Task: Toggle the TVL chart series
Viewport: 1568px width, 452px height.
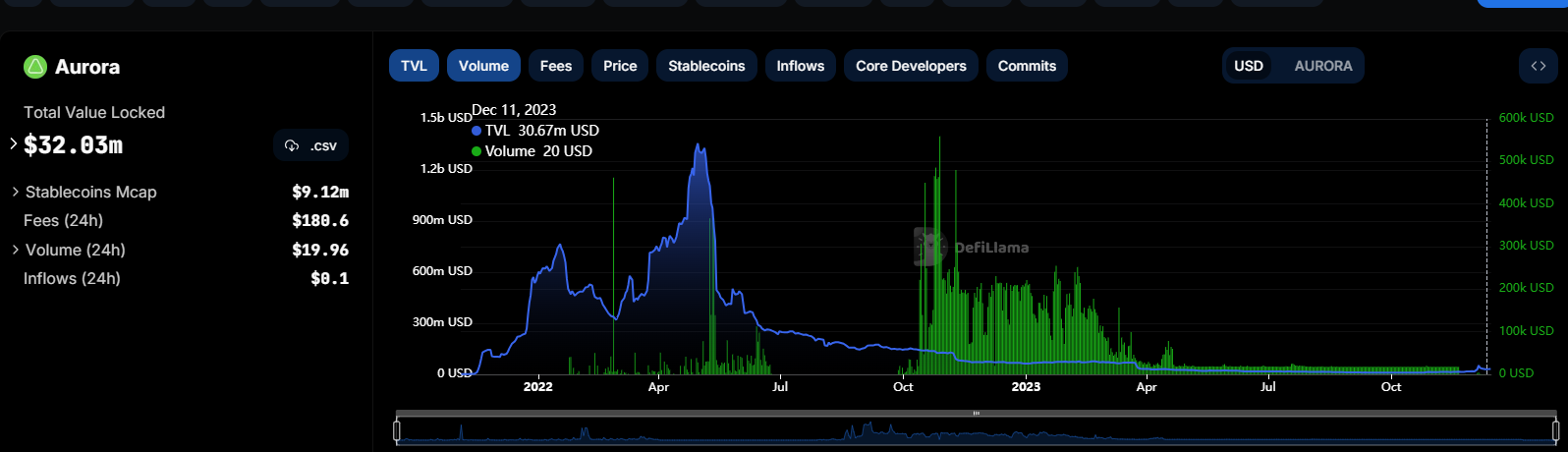Action: coord(414,66)
